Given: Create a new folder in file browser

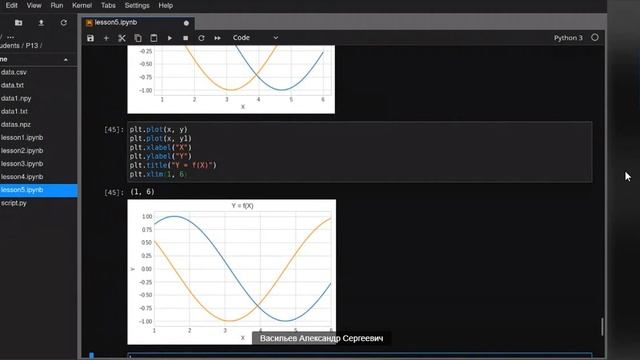Looking at the screenshot, I should [x=18, y=23].
